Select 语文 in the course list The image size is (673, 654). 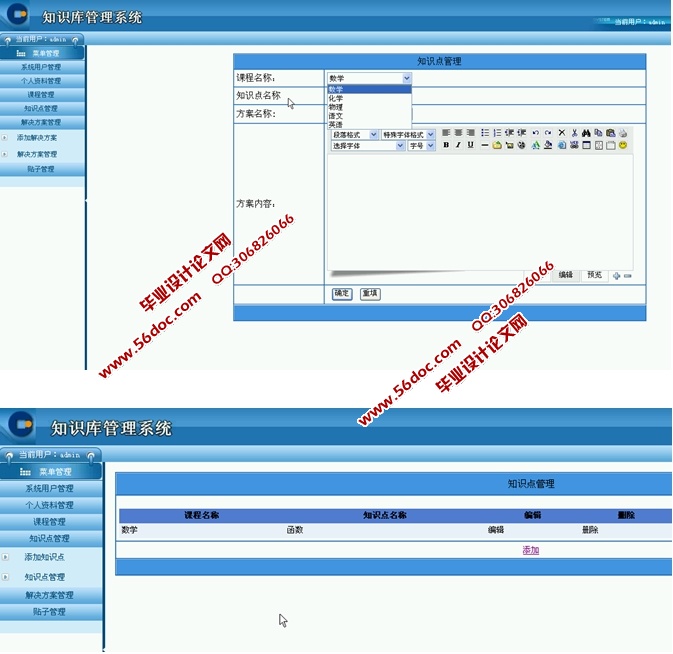point(369,116)
